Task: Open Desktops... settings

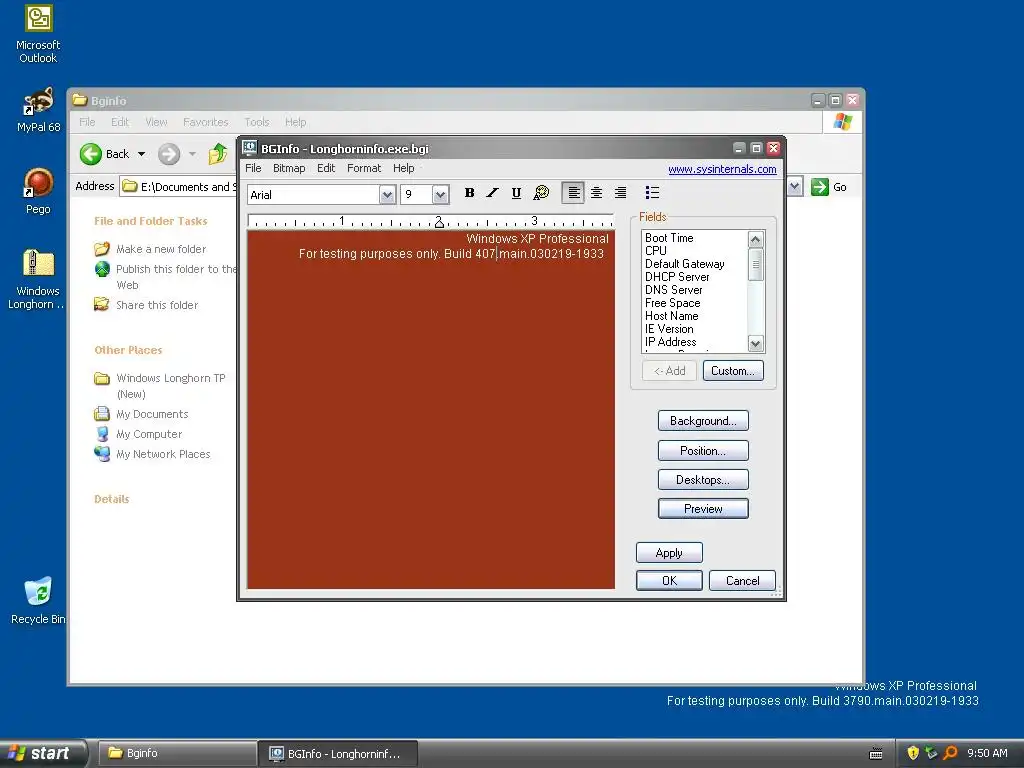Action: pyautogui.click(x=703, y=480)
